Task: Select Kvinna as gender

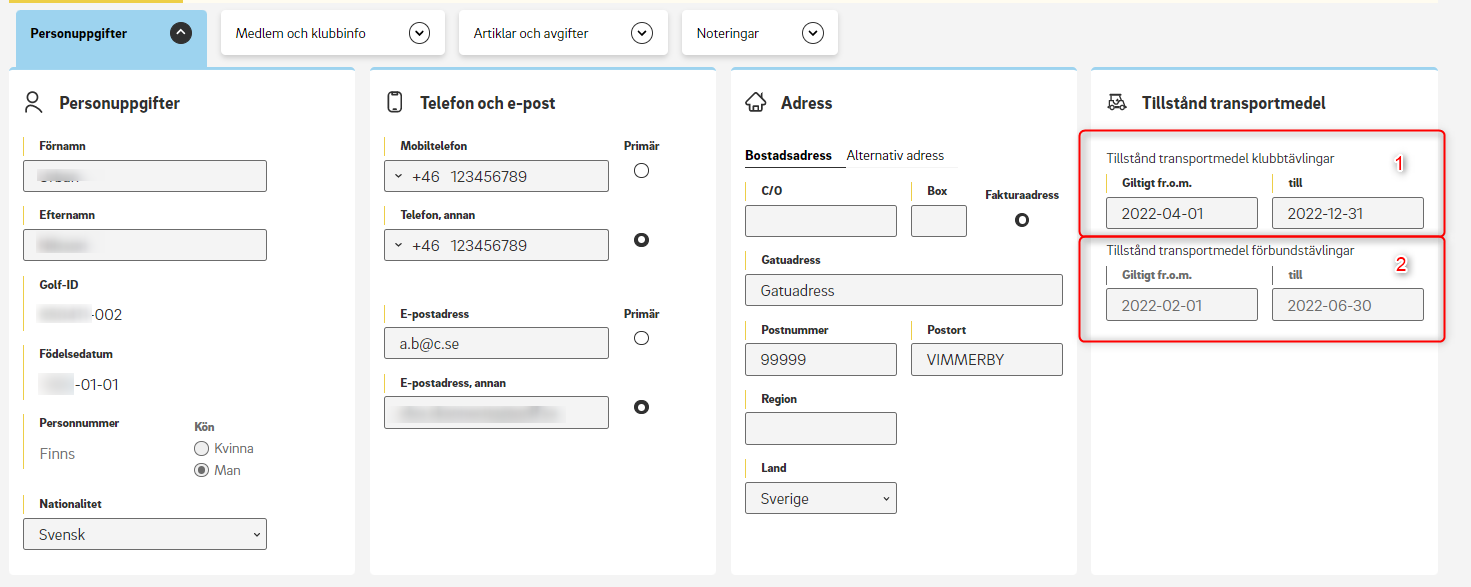Action: point(202,449)
